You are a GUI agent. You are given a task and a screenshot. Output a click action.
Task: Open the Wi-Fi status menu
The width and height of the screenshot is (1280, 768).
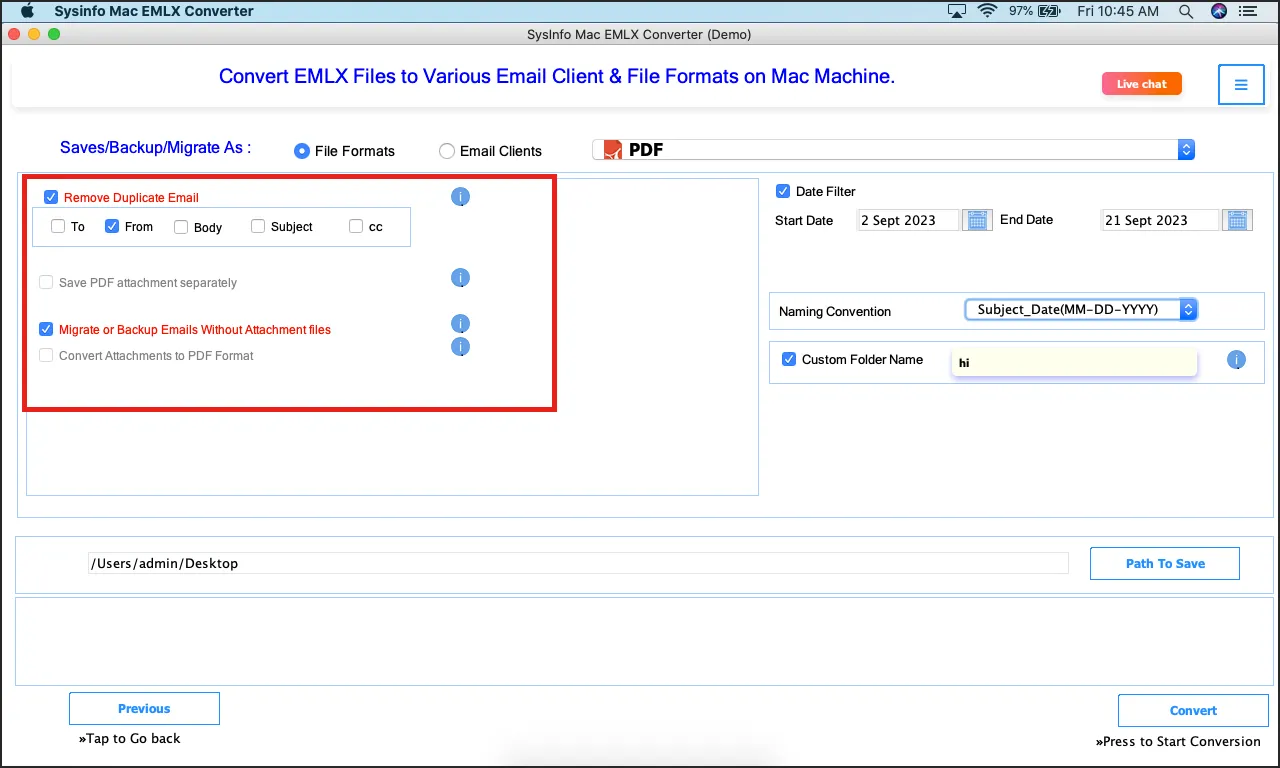pyautogui.click(x=988, y=11)
